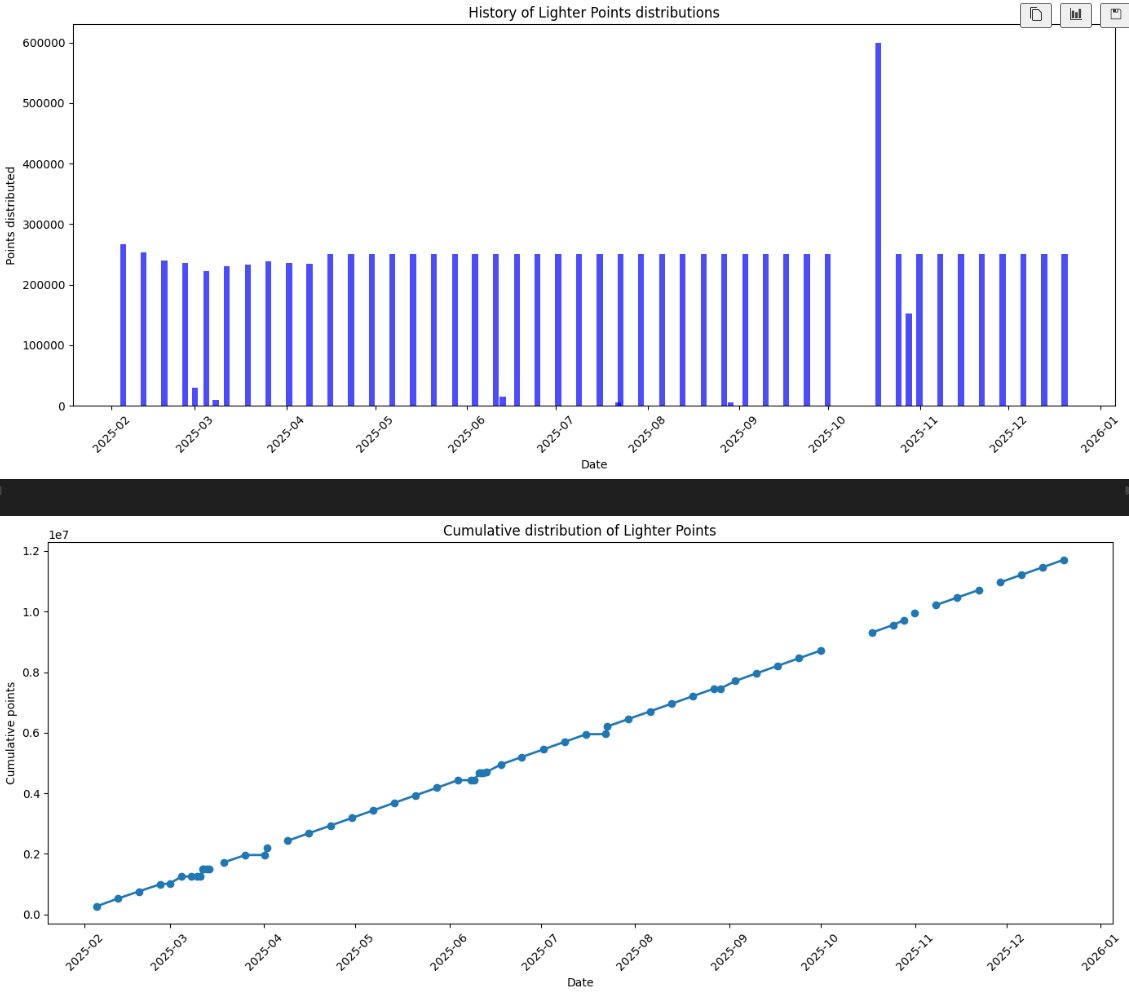Image resolution: width=1129 pixels, height=996 pixels.
Task: Click the roughly 150000 bar near 2025-11
Action: [909, 360]
